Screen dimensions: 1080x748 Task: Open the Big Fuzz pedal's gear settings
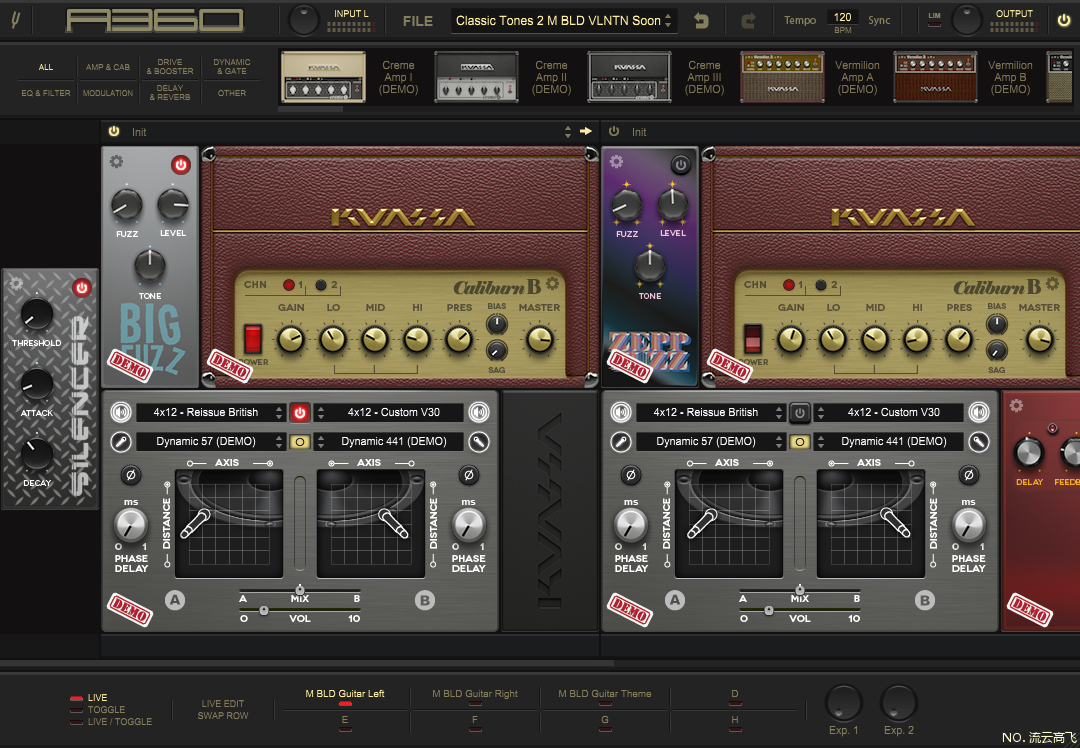[116, 161]
